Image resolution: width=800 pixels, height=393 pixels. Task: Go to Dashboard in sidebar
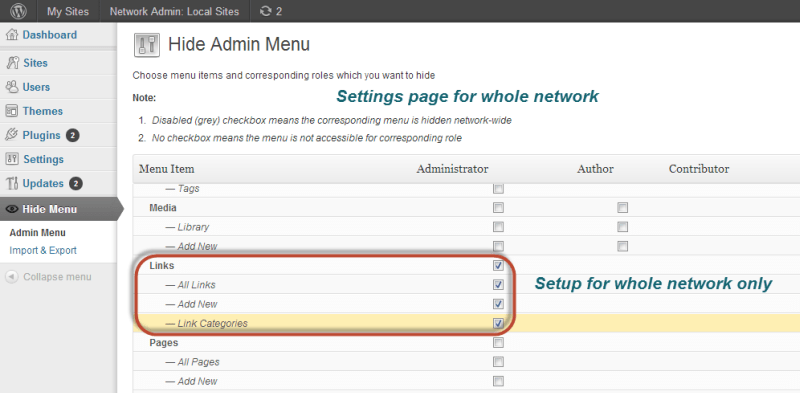49,35
